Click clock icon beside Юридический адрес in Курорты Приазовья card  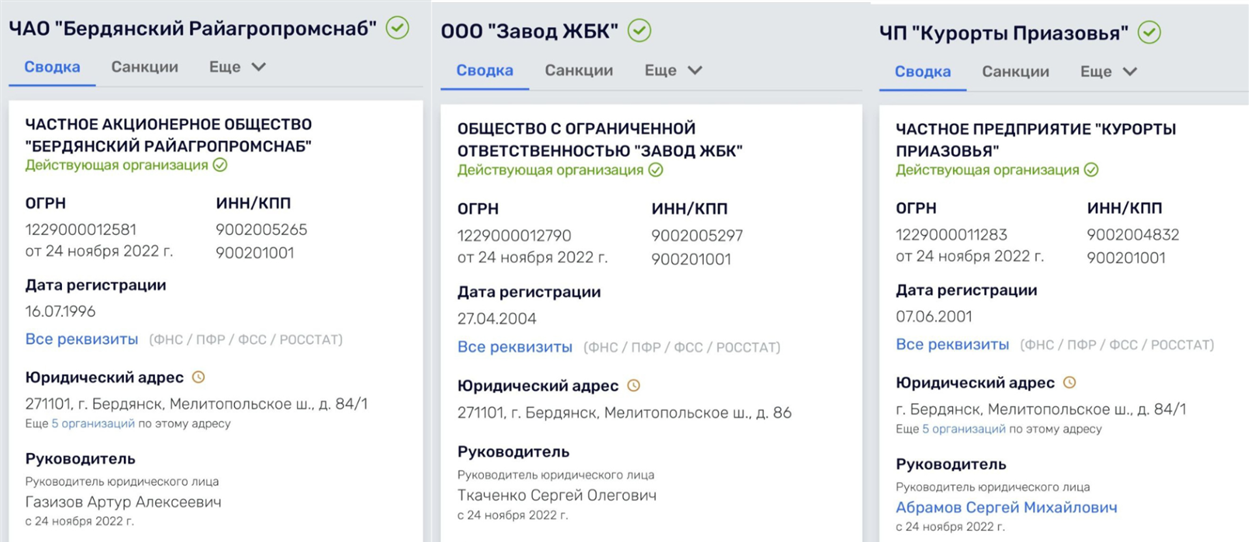(1069, 382)
